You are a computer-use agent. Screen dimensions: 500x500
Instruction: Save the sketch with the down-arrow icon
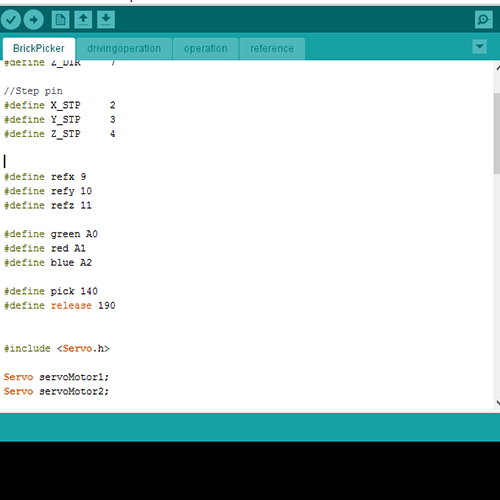pyautogui.click(x=106, y=20)
